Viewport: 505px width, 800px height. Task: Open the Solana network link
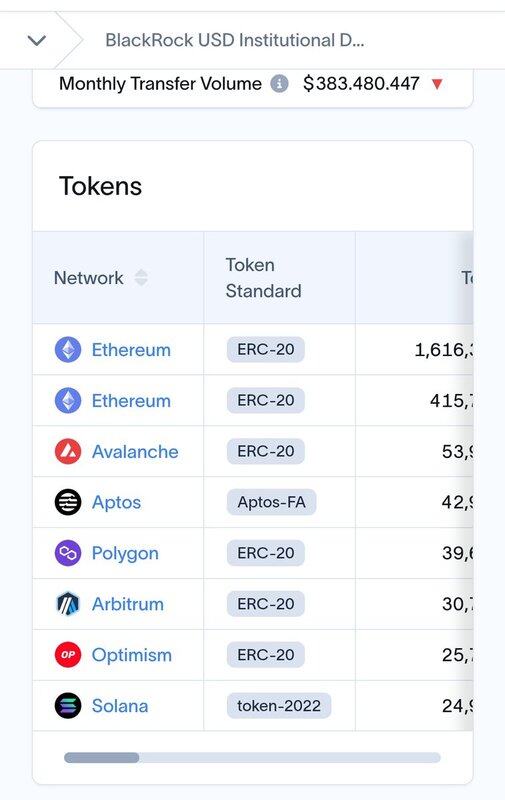[x=120, y=706]
